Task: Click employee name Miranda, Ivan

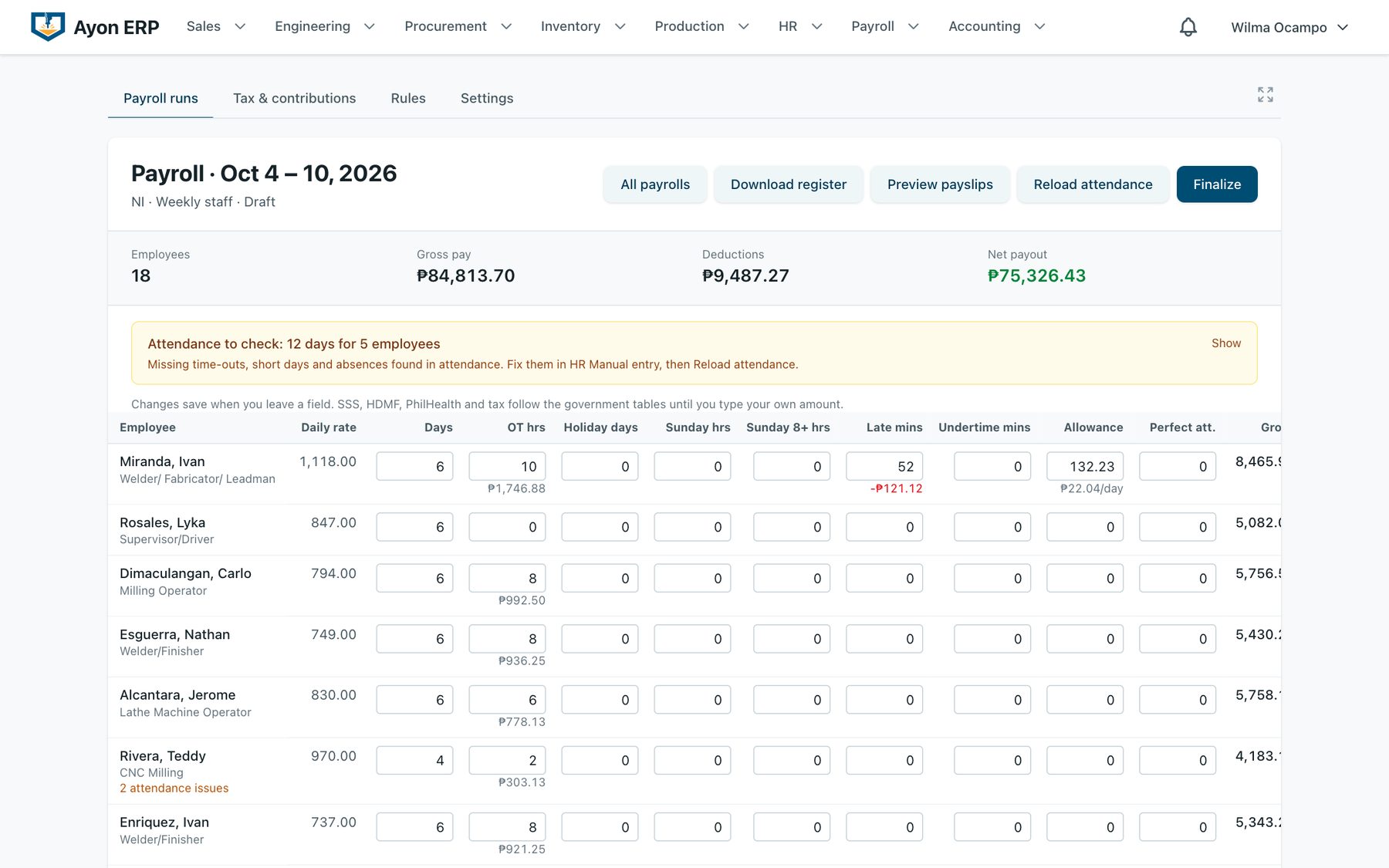Action: [x=162, y=461]
